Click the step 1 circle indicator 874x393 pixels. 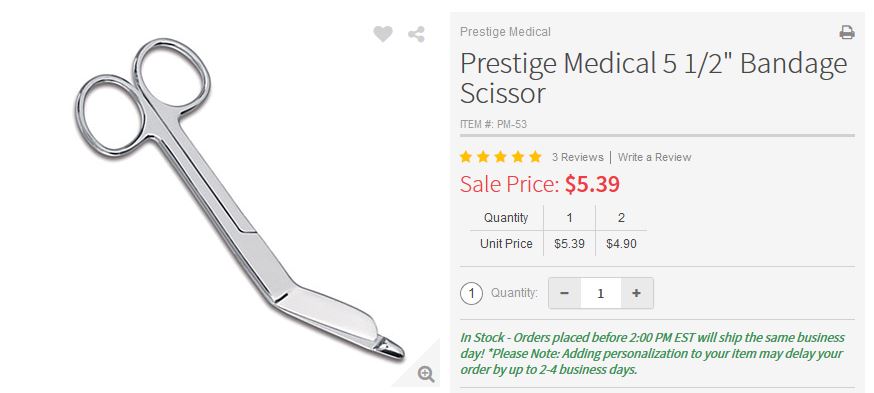pos(471,293)
